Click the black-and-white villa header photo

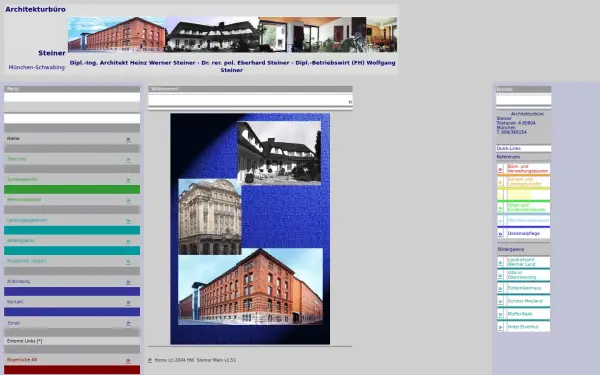click(x=212, y=34)
